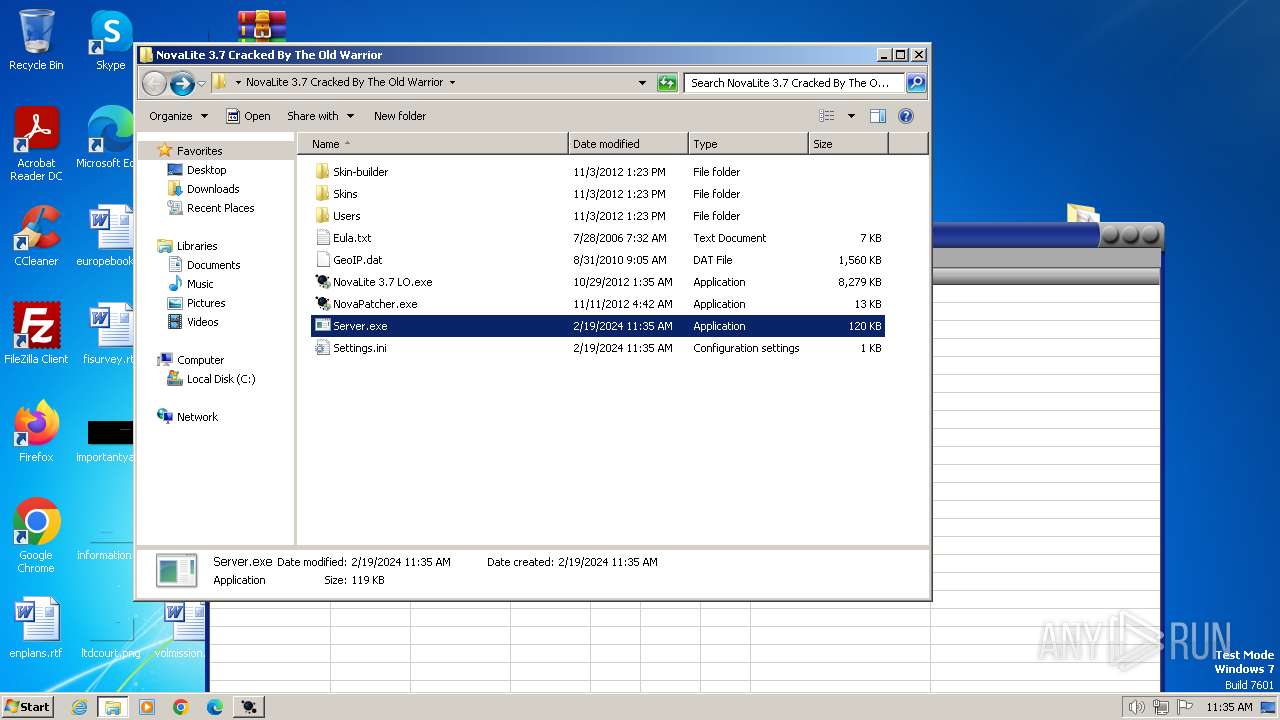Click the search magnifier icon
The height and width of the screenshot is (720, 1280).
click(915, 83)
